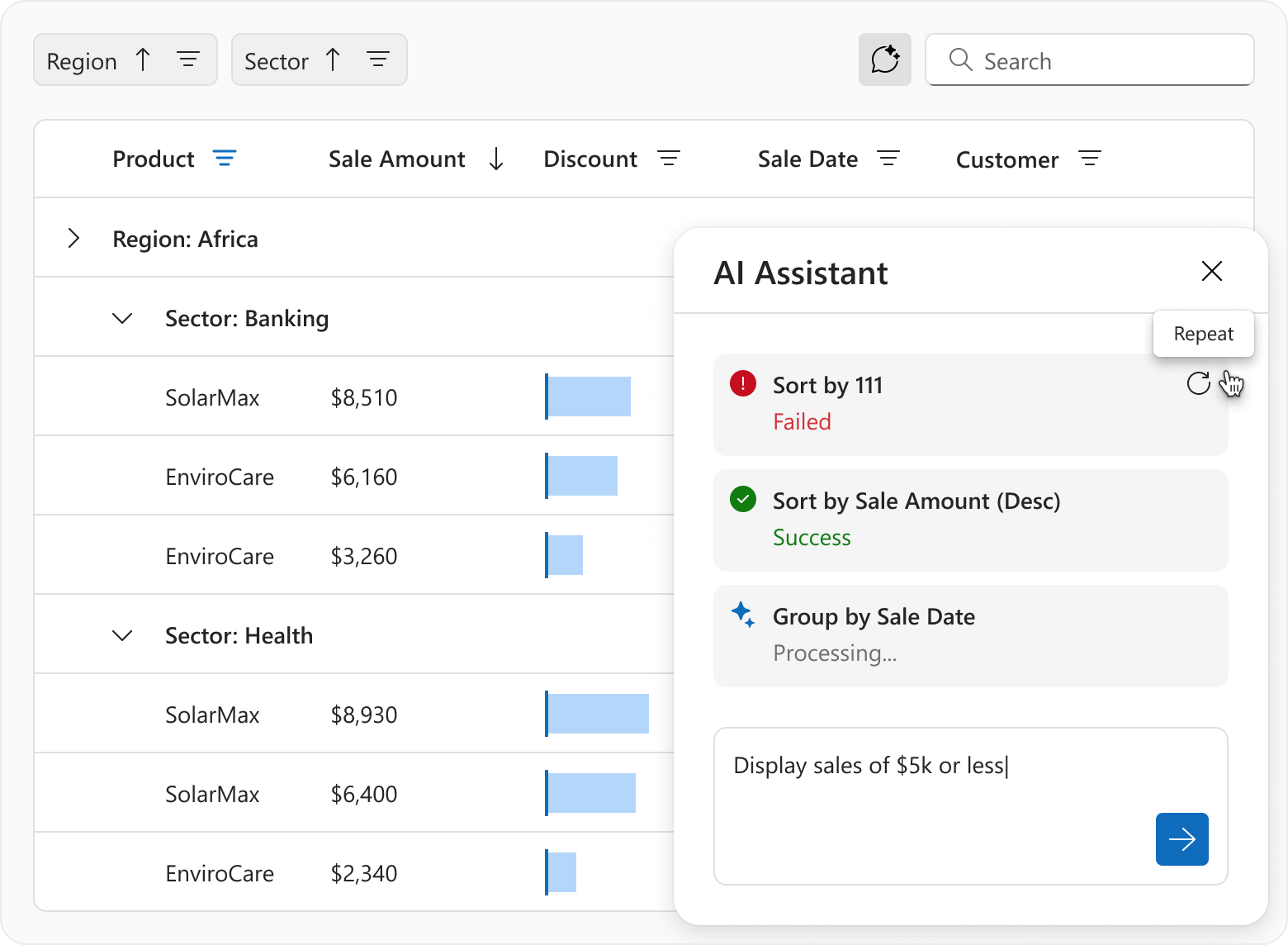Click the Sector chip's filter icon
Image resolution: width=1288 pixels, height=945 pixels.
tap(378, 59)
